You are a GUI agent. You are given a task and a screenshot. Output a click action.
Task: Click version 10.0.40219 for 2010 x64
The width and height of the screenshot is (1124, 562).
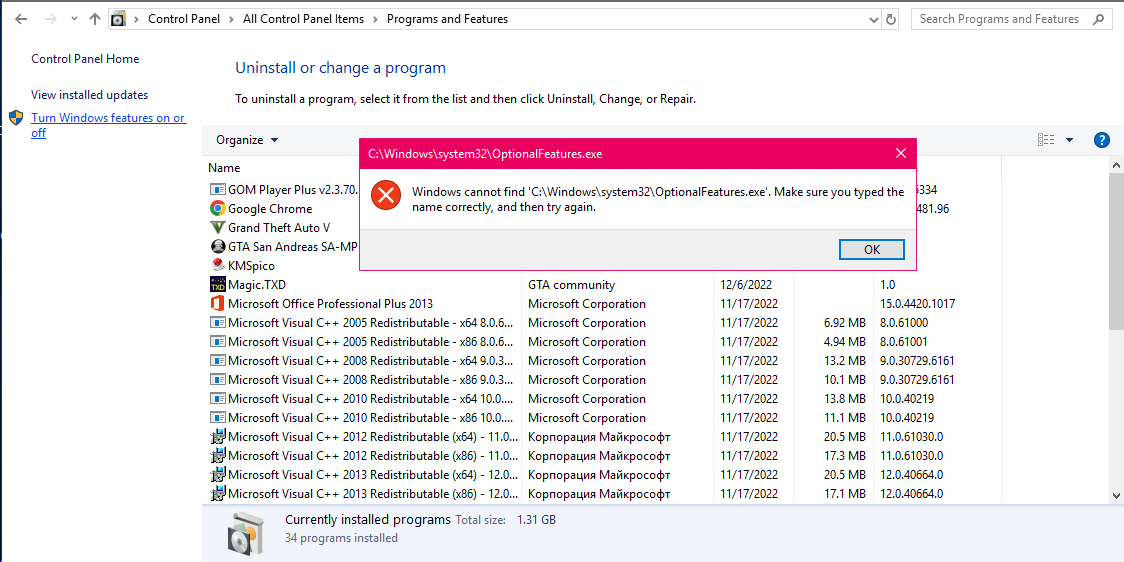[907, 399]
